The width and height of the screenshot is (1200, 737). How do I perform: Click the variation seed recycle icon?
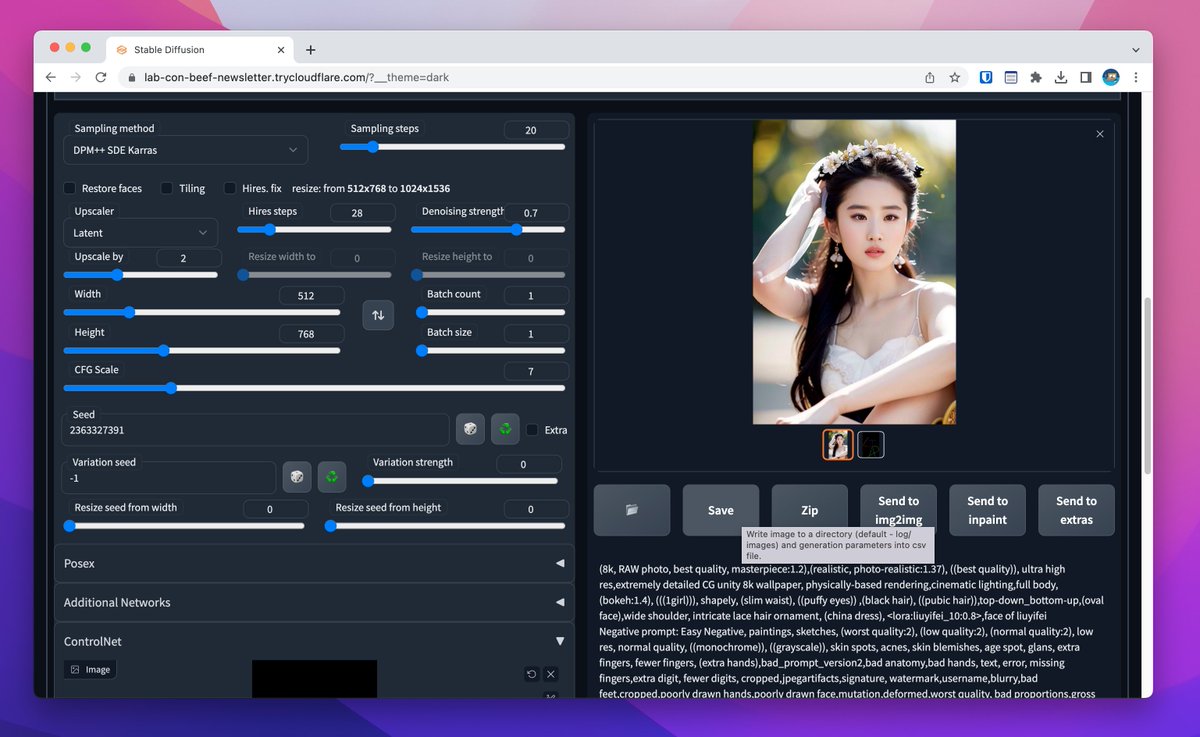click(x=332, y=477)
